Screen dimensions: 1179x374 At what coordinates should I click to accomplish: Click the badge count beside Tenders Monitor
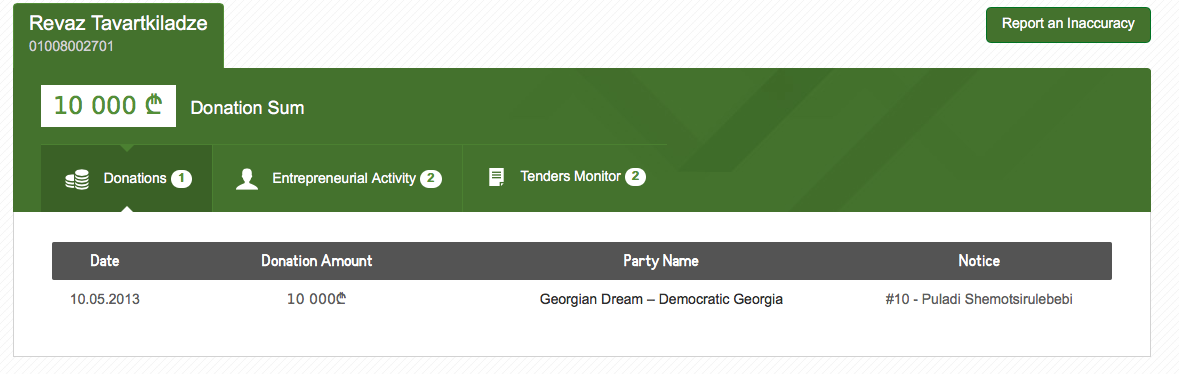635,178
